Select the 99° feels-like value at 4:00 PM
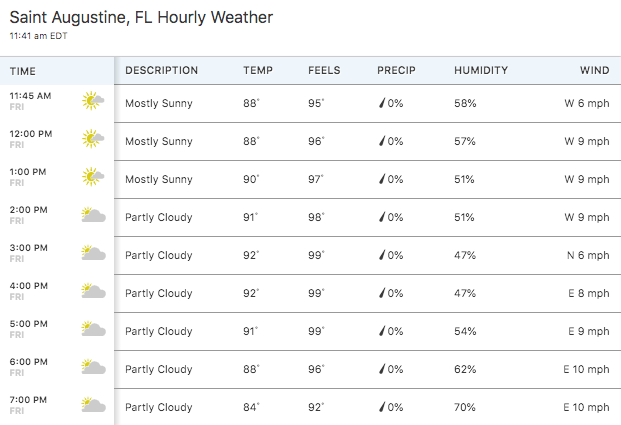Viewport: 621px width, 425px height. 316,293
